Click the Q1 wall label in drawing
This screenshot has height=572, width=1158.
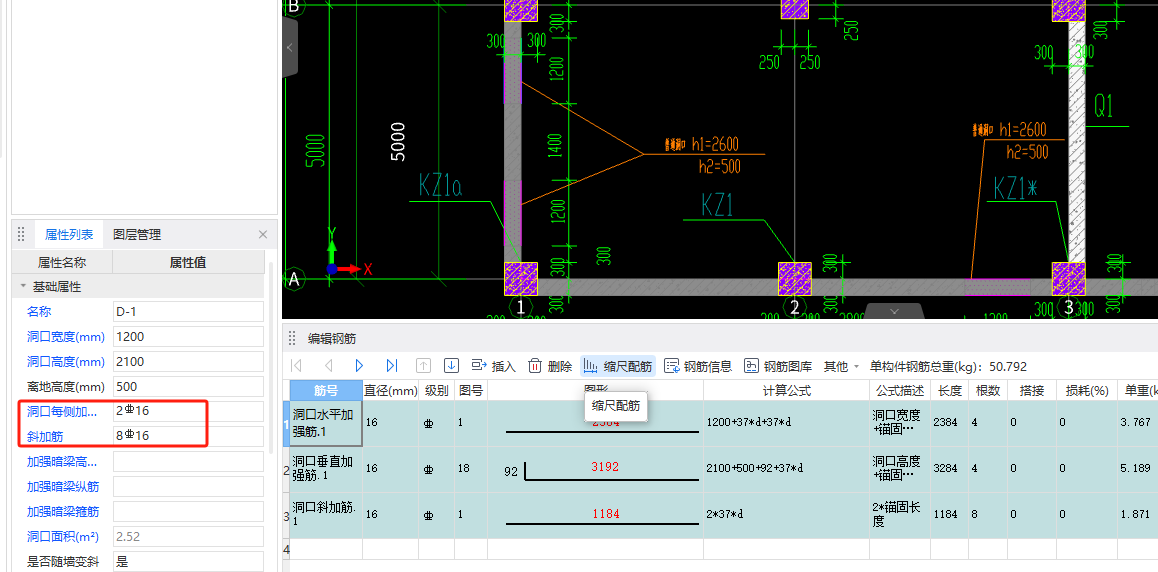1103,106
